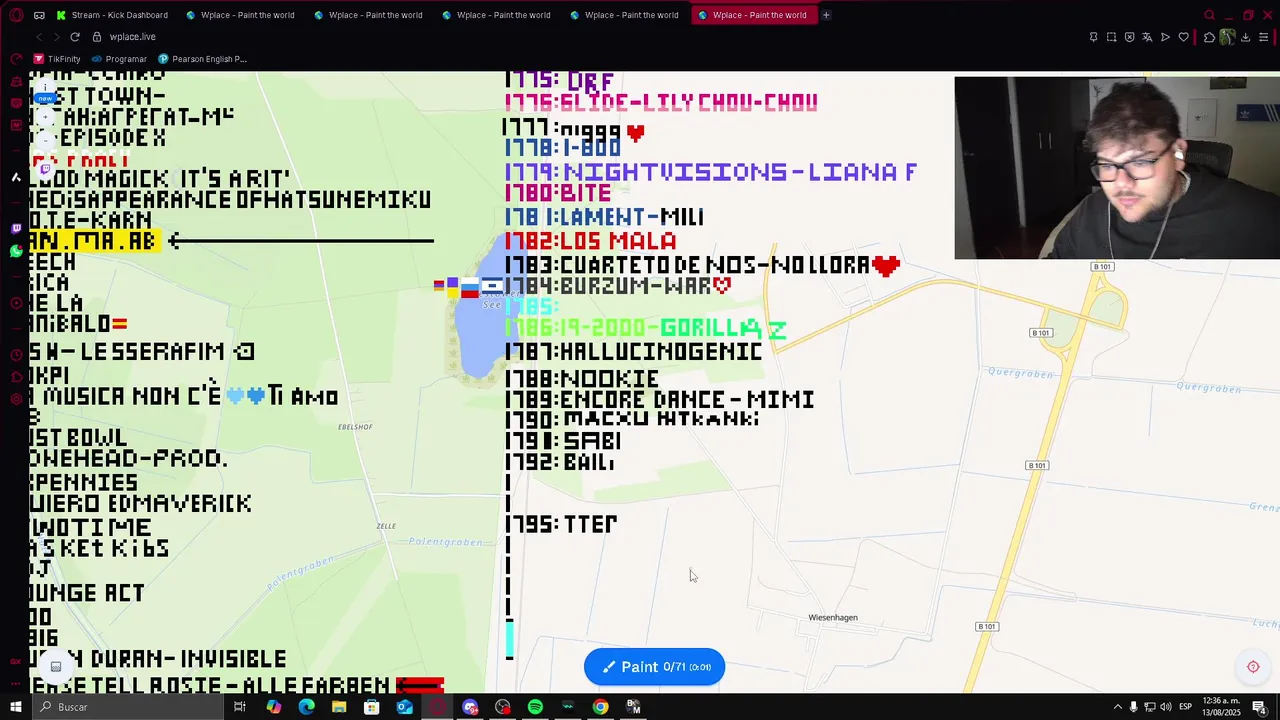
Task: Open Task View in the taskbar
Action: click(240, 707)
